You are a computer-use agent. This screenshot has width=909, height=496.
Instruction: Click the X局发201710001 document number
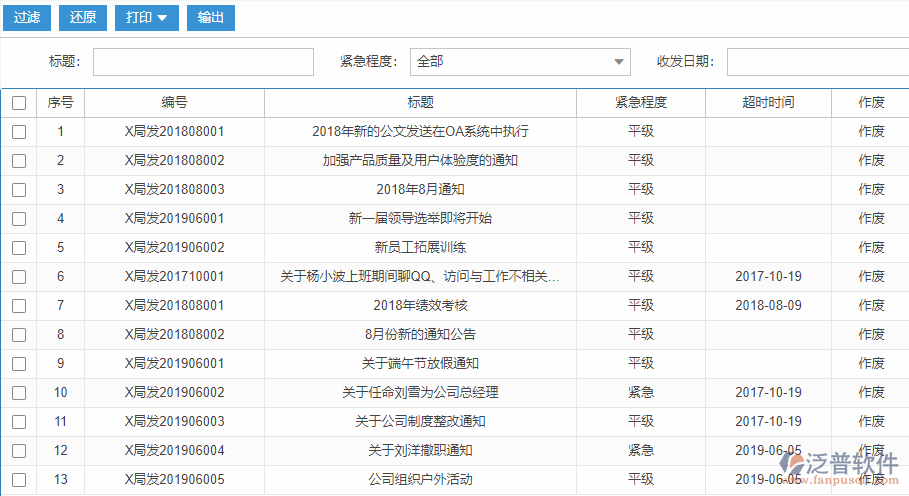click(175, 277)
